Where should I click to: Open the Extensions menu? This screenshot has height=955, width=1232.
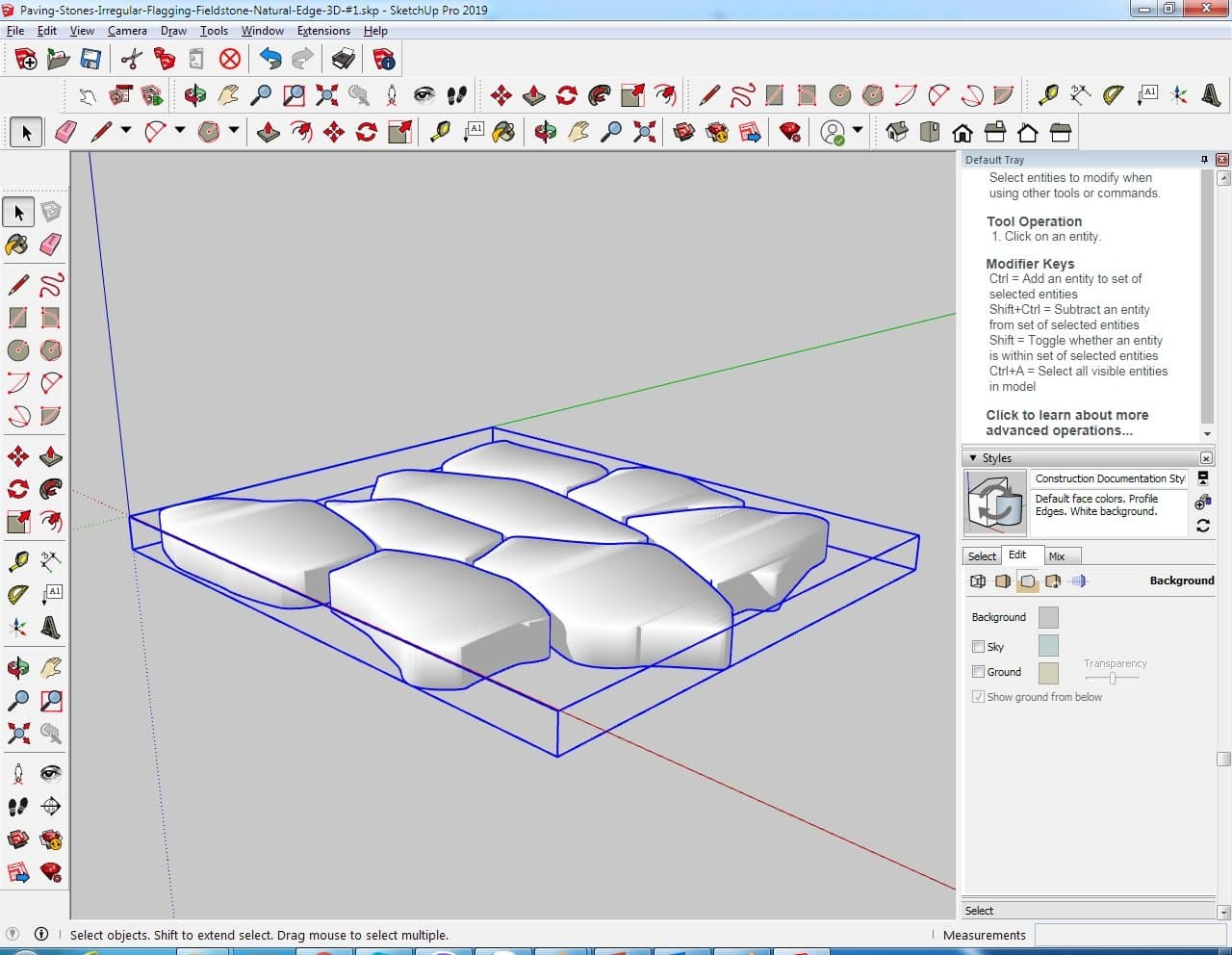point(323,31)
